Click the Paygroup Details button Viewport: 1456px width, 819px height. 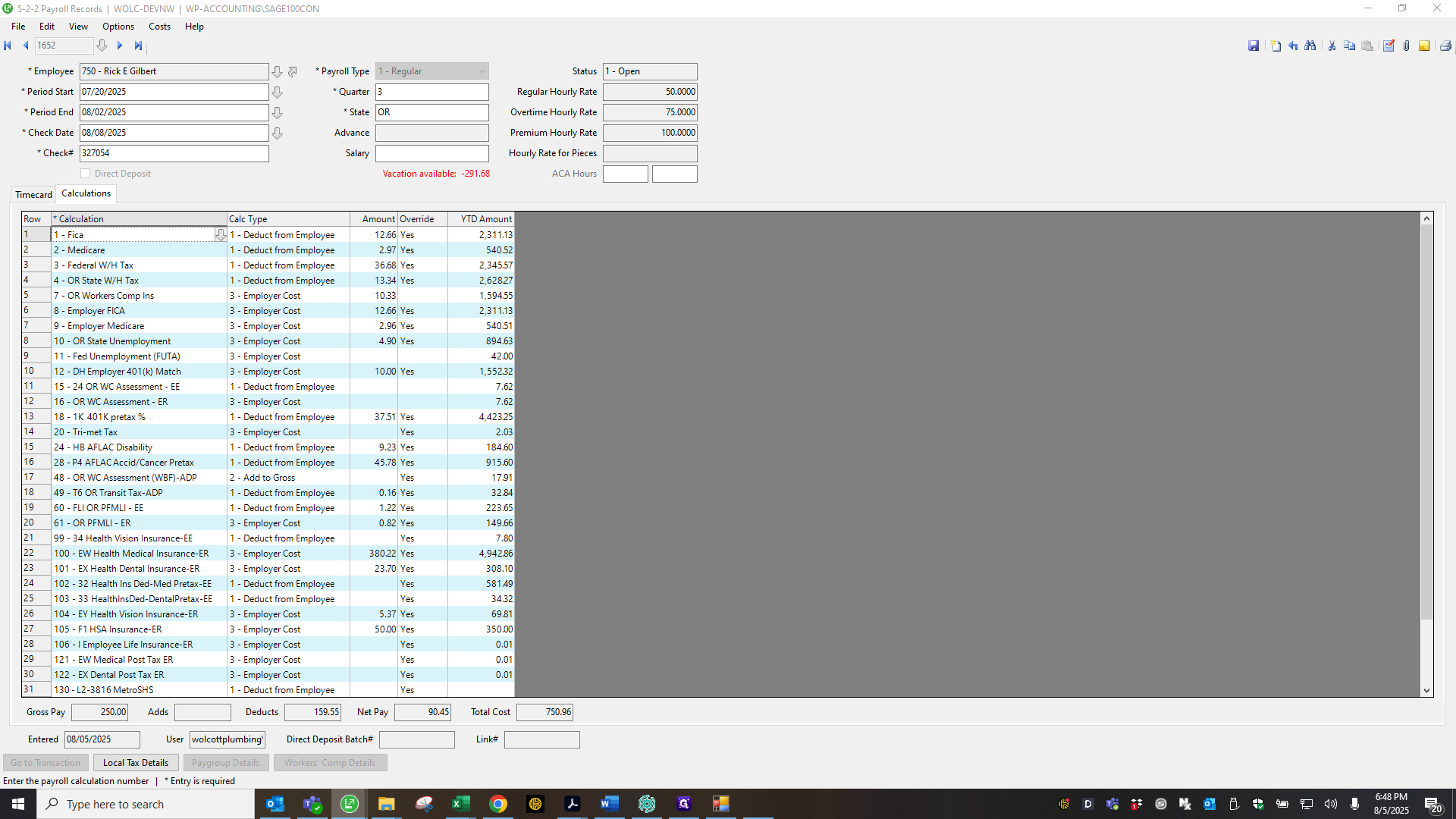tap(225, 763)
